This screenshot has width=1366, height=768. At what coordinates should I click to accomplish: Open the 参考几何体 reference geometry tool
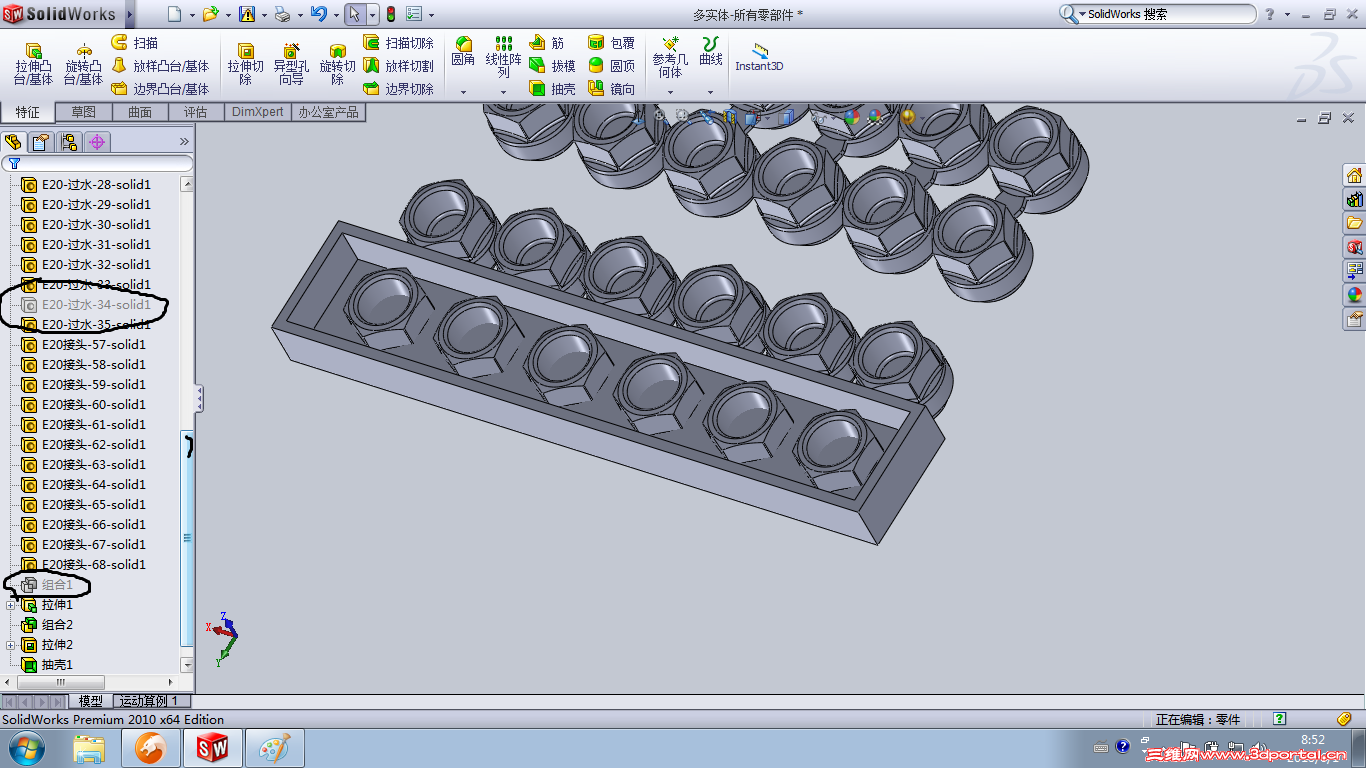pyautogui.click(x=670, y=57)
